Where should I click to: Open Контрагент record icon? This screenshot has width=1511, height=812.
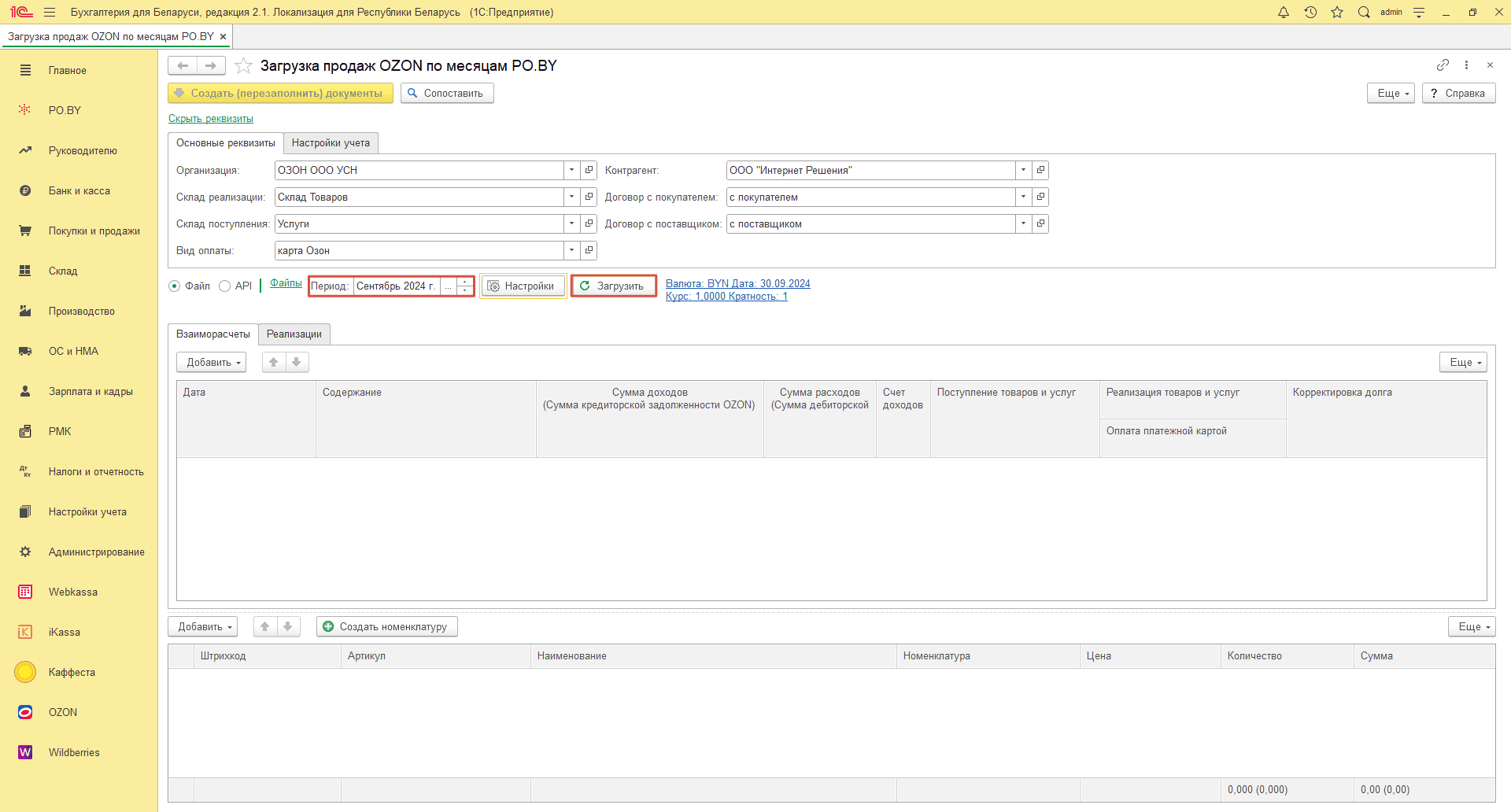[x=1040, y=170]
